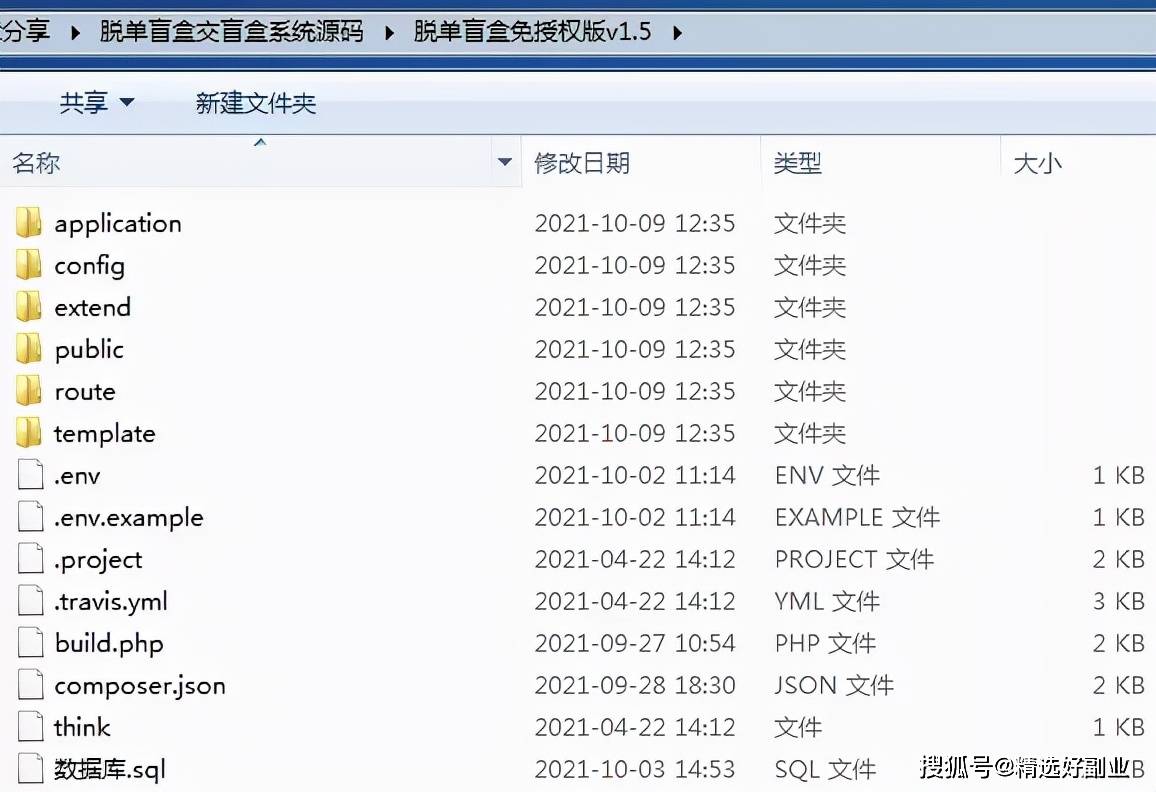This screenshot has height=792, width=1156.
Task: Open the 共享 dropdown menu
Action: pyautogui.click(x=96, y=103)
